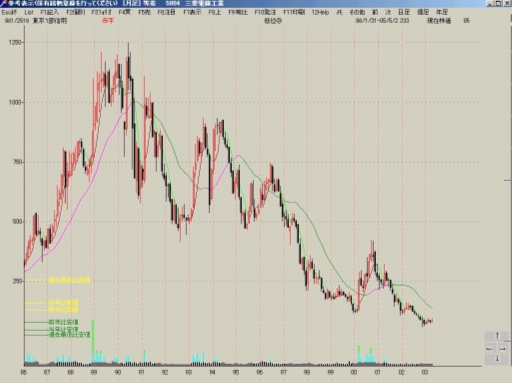Click the down arrow navigation button
The height and width of the screenshot is (383, 512).
tap(497, 359)
